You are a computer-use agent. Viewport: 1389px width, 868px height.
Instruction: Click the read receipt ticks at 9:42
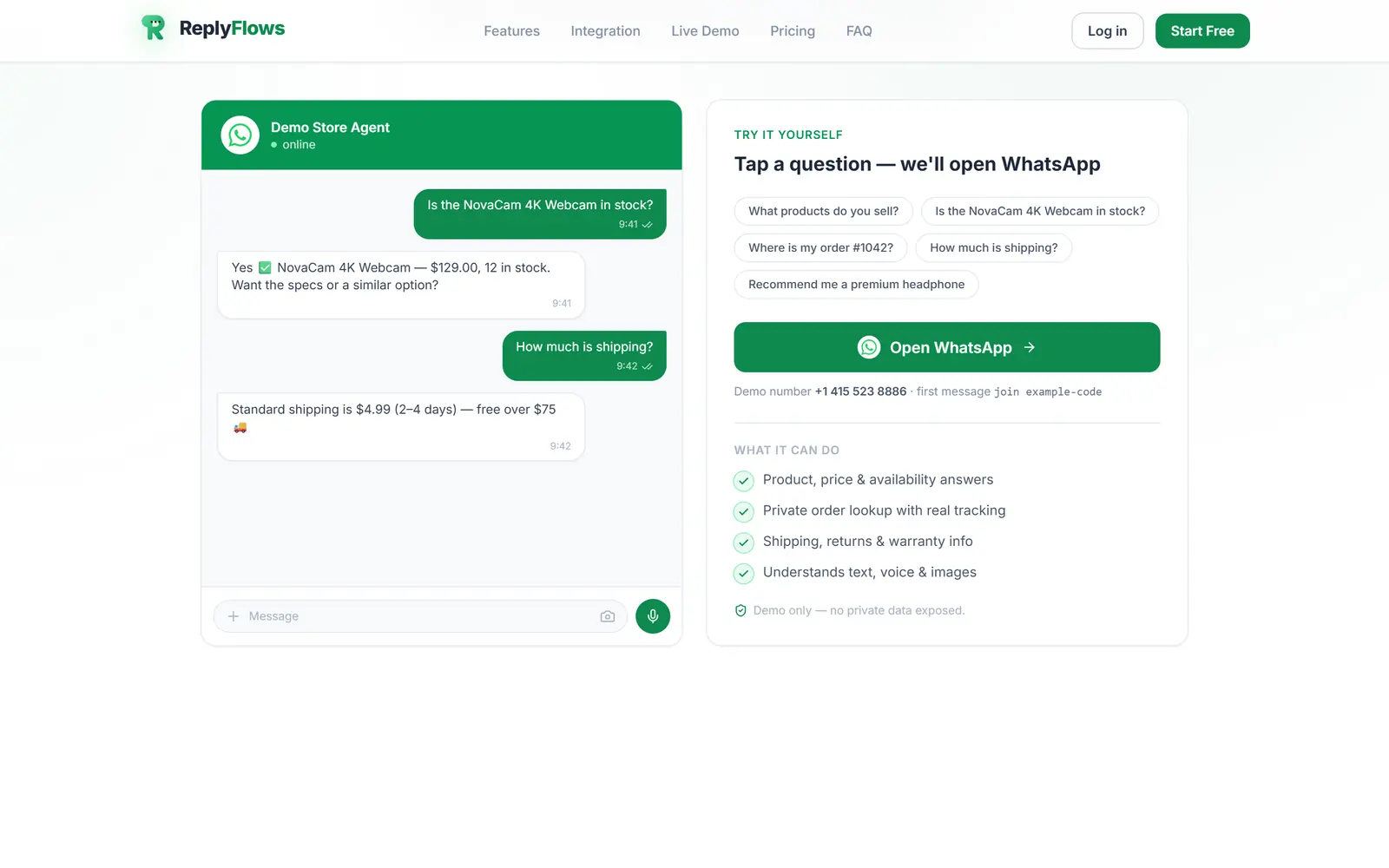point(648,366)
